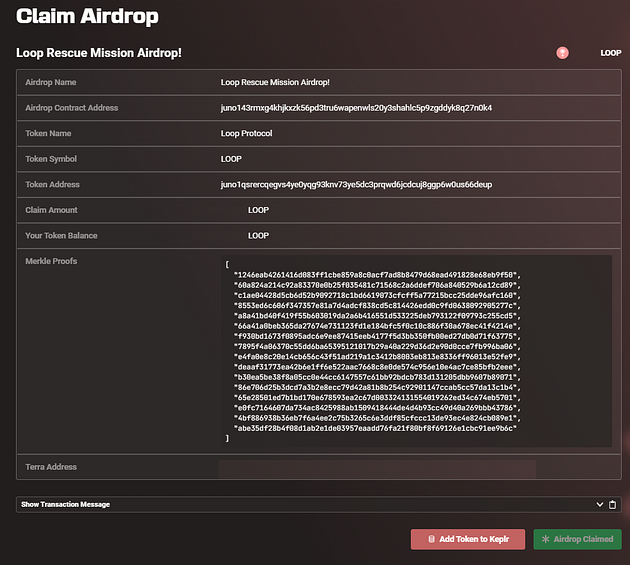Select the Token Address juno1qsrercq value
Image resolution: width=630 pixels, height=565 pixels.
pyautogui.click(x=356, y=184)
